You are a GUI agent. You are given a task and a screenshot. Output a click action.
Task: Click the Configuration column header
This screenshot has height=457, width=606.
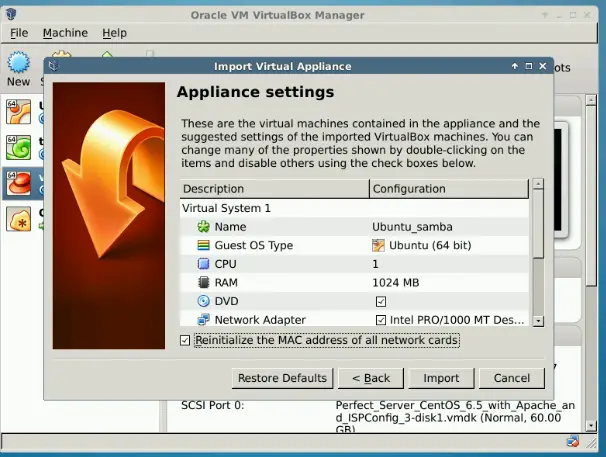coord(449,189)
